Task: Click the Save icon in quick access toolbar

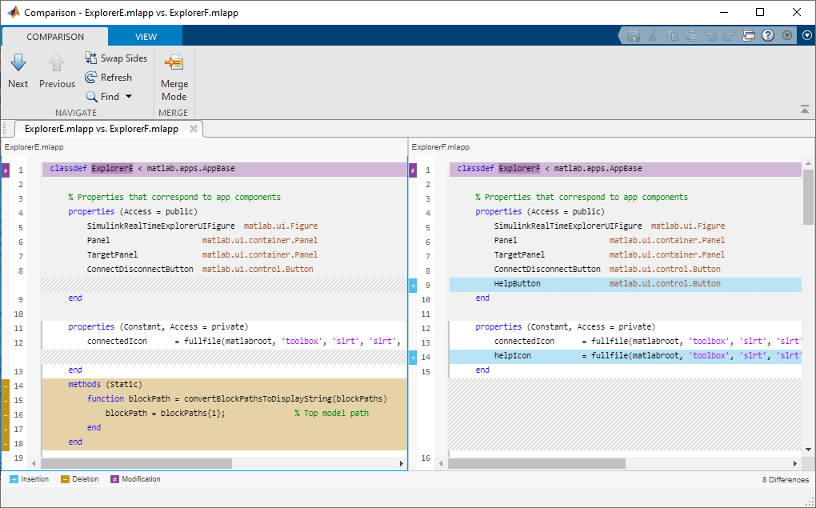Action: point(633,35)
